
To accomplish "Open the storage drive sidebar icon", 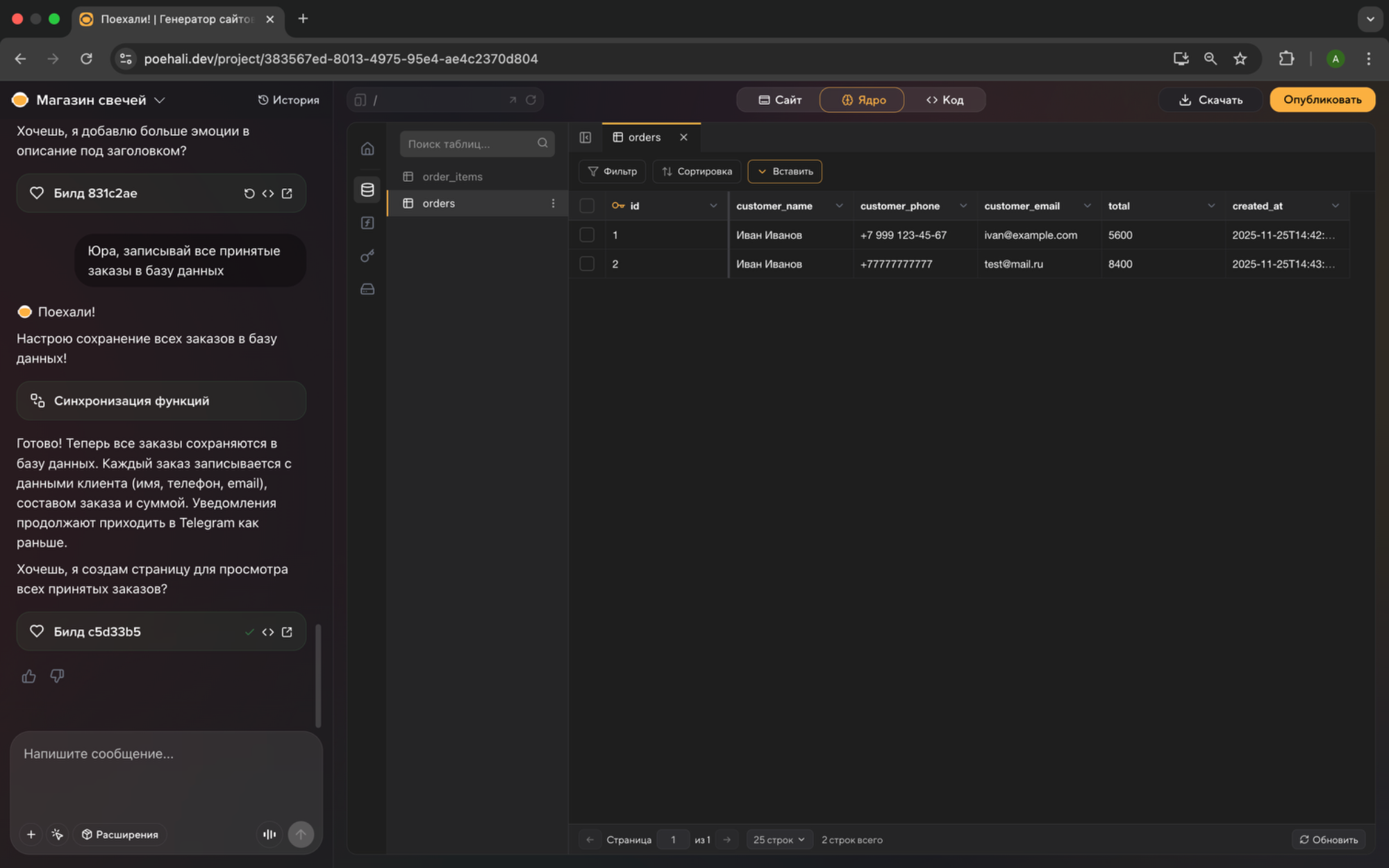I will [367, 289].
